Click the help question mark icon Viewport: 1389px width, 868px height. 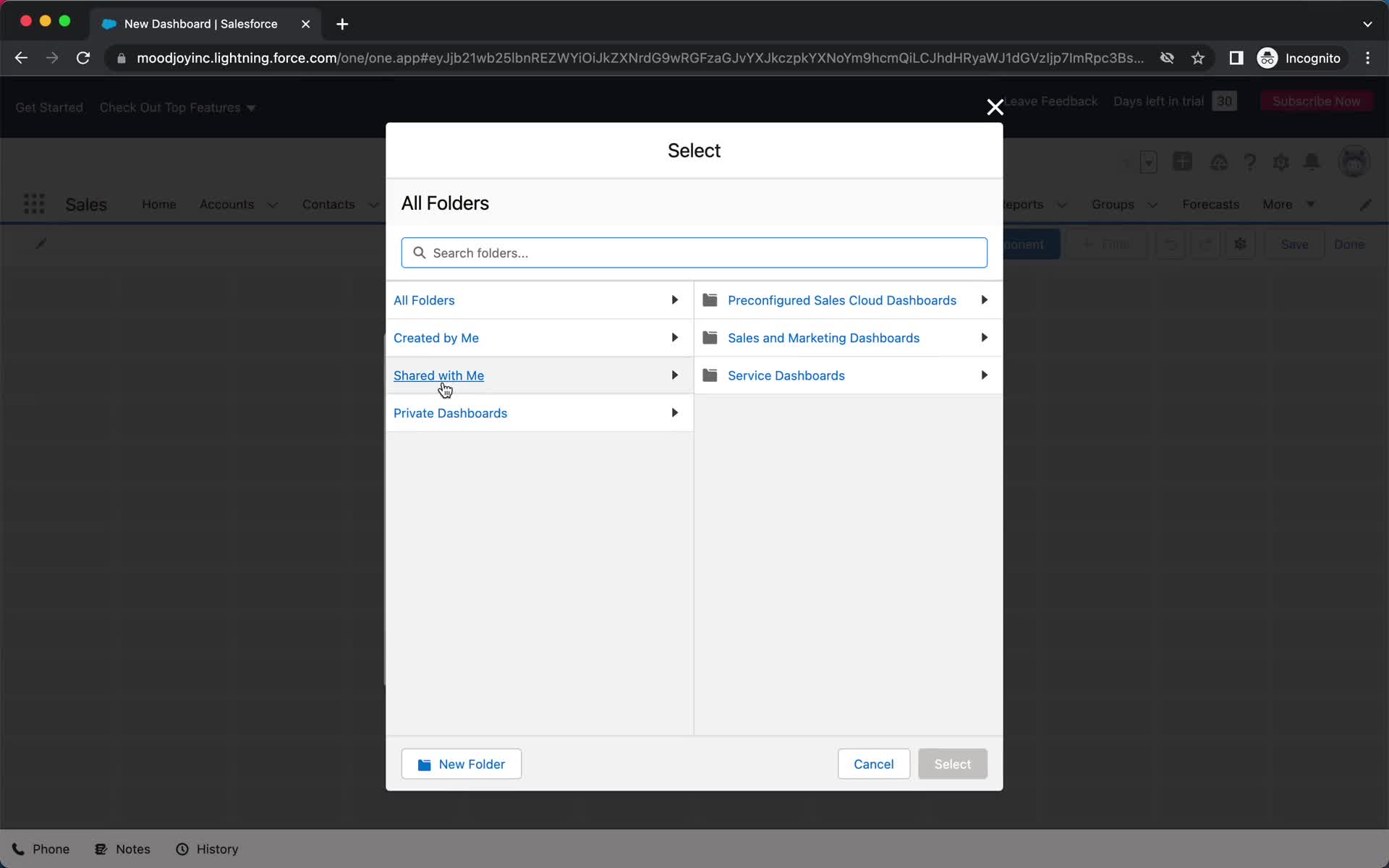[1251, 162]
